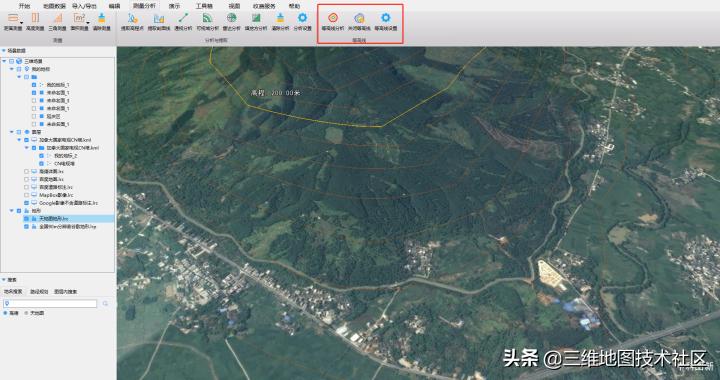Click the radar analysis globe icon
720x380 pixels.
click(x=232, y=18)
